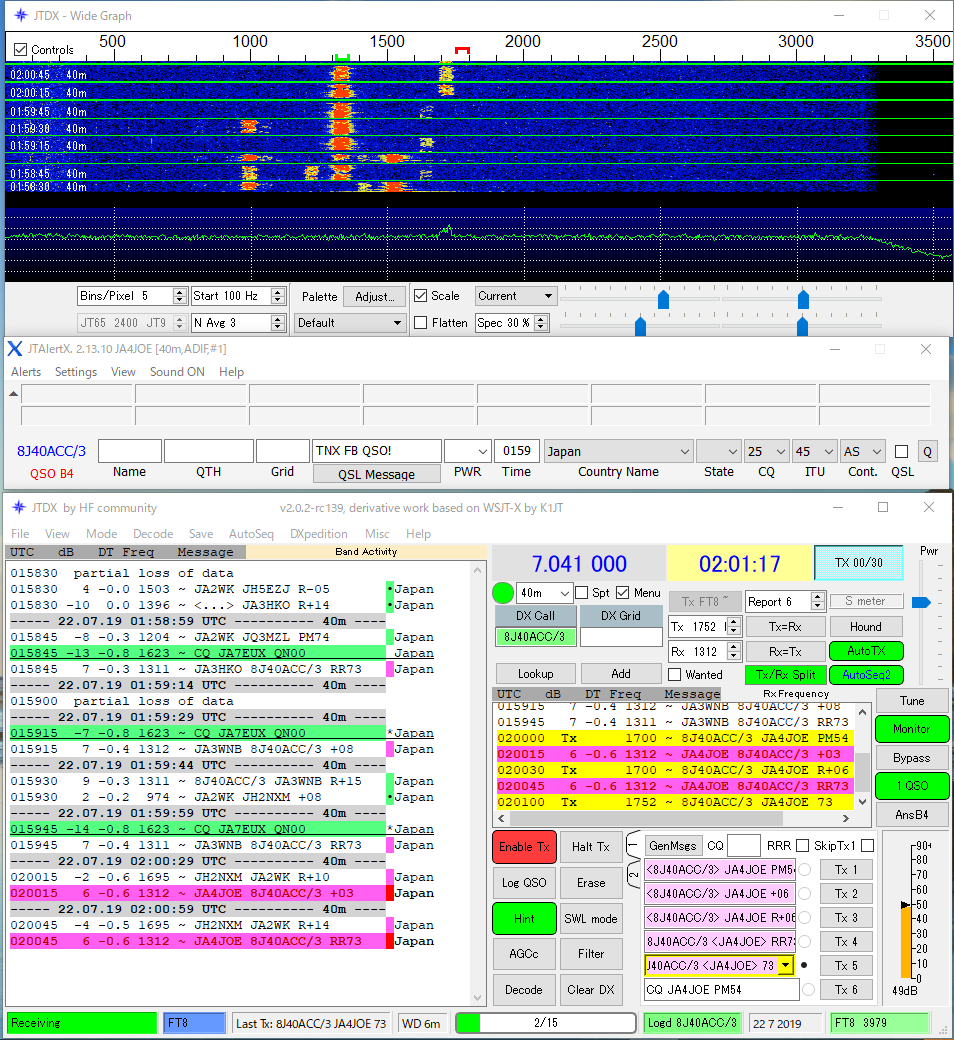The image size is (954, 1040).
Task: Open the yellow Tx 5 message dropdown arrow
Action: click(785, 966)
